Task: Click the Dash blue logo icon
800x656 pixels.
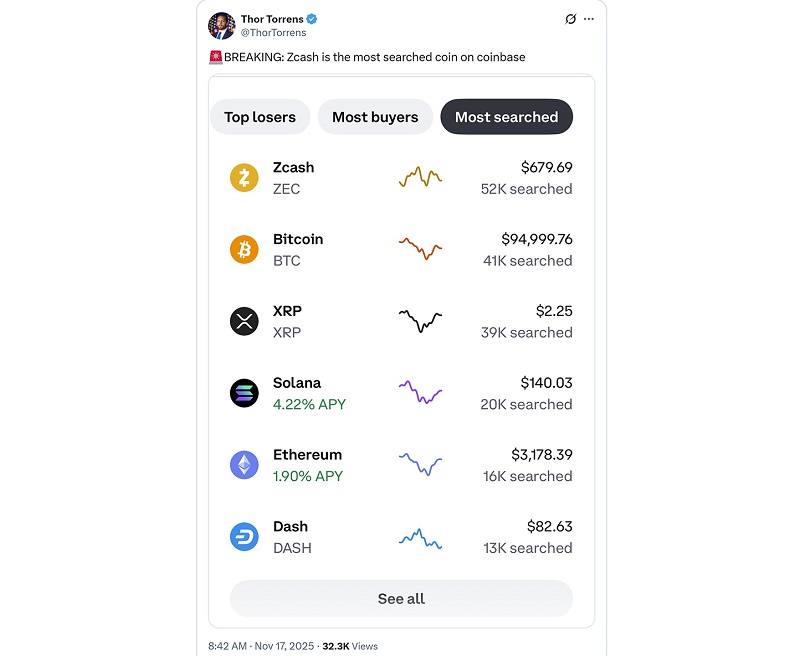Action: (244, 537)
